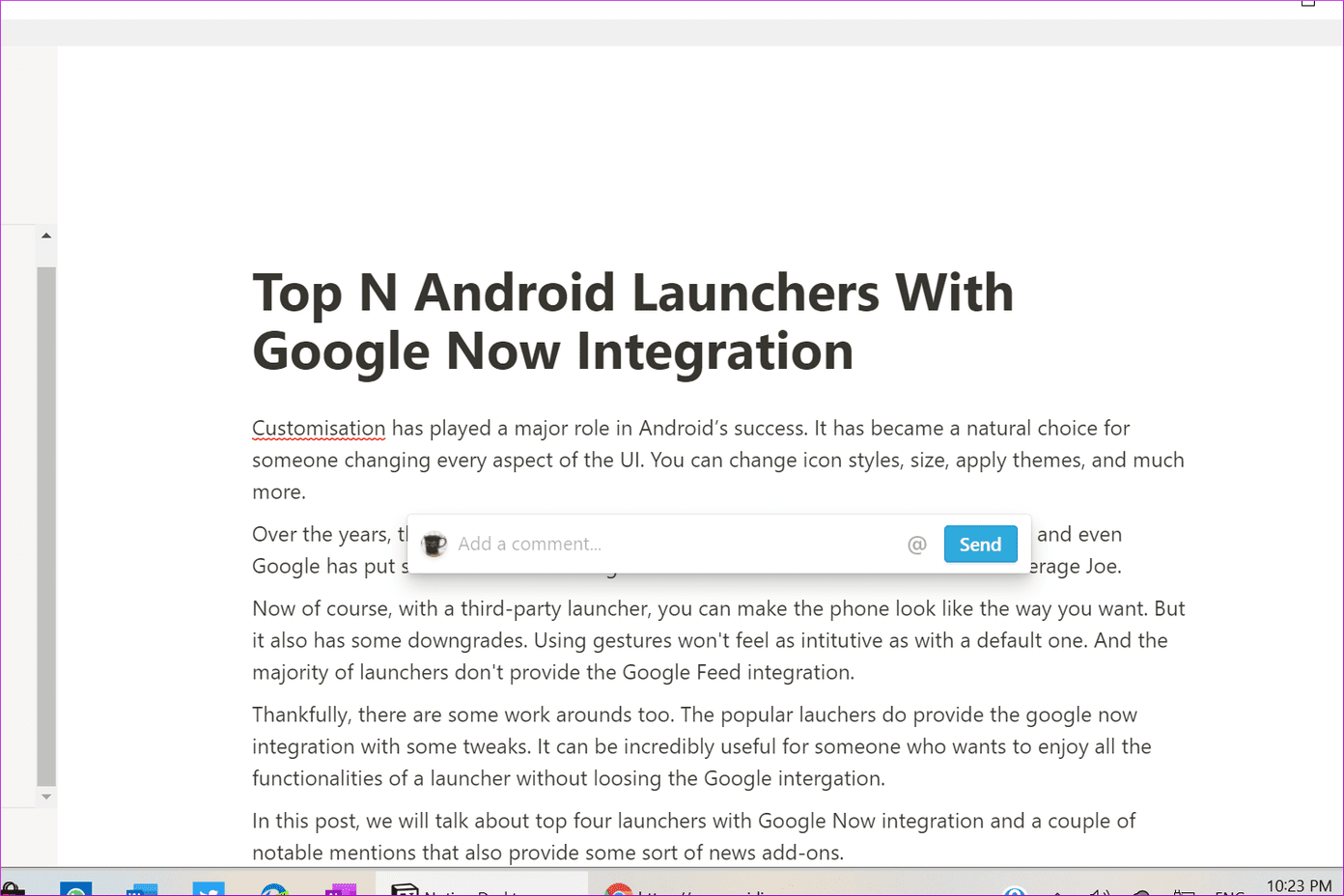Click the misspelled word Customisation
Screen dimensions: 1344x896
pyautogui.click(x=319, y=428)
